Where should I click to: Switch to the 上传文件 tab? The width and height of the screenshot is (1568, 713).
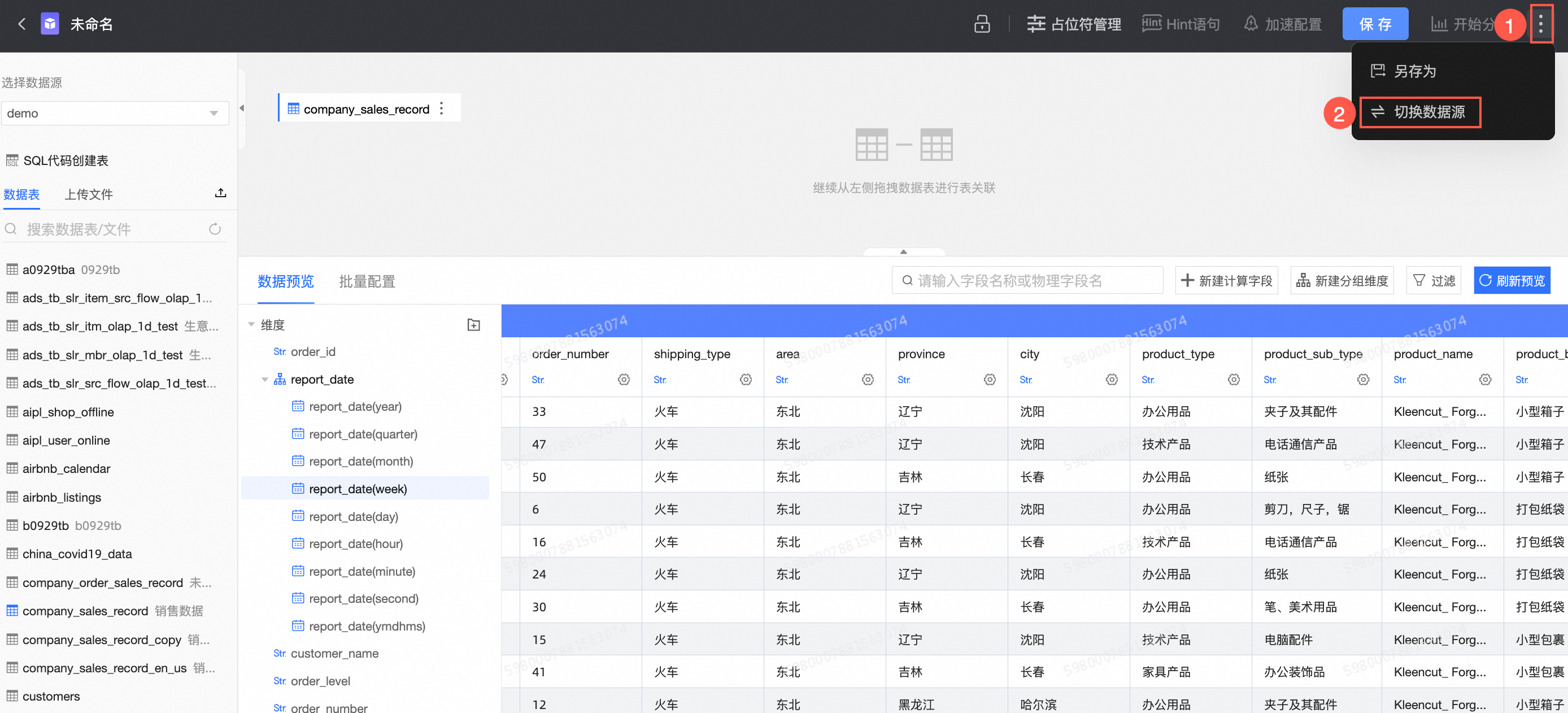pyautogui.click(x=89, y=194)
